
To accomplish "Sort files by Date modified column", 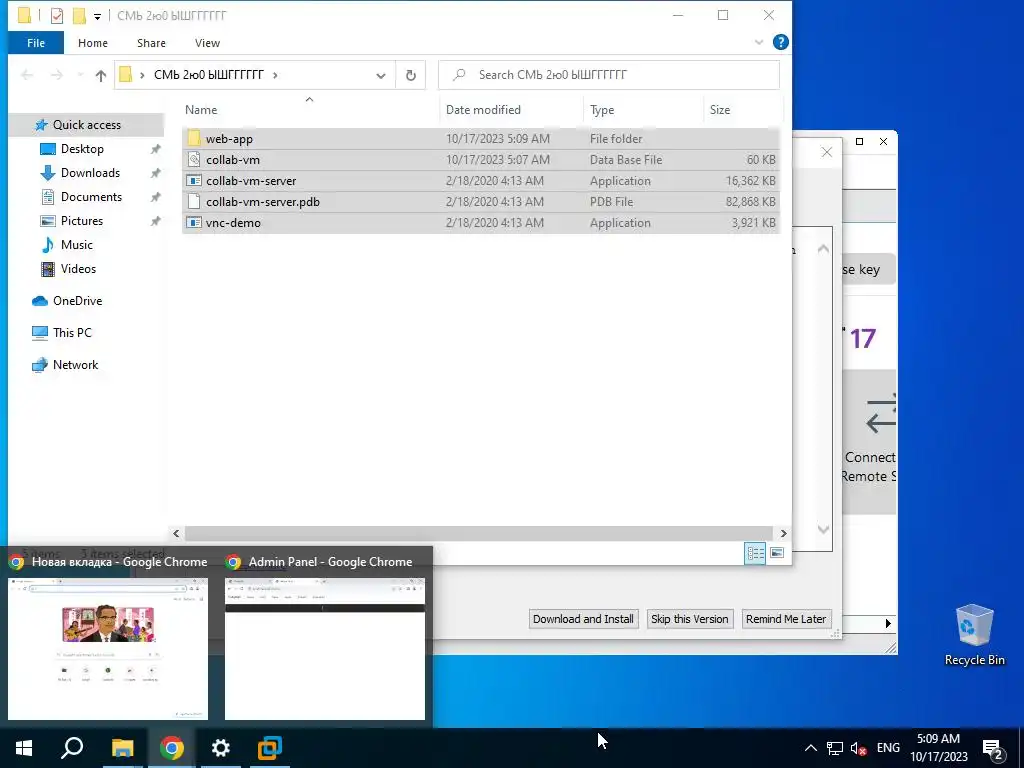I will (483, 110).
